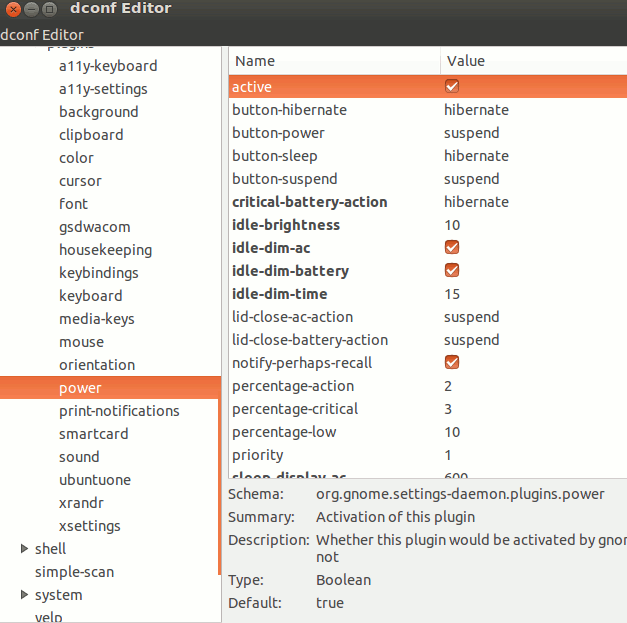Expand the shell tree node

(x=24, y=549)
